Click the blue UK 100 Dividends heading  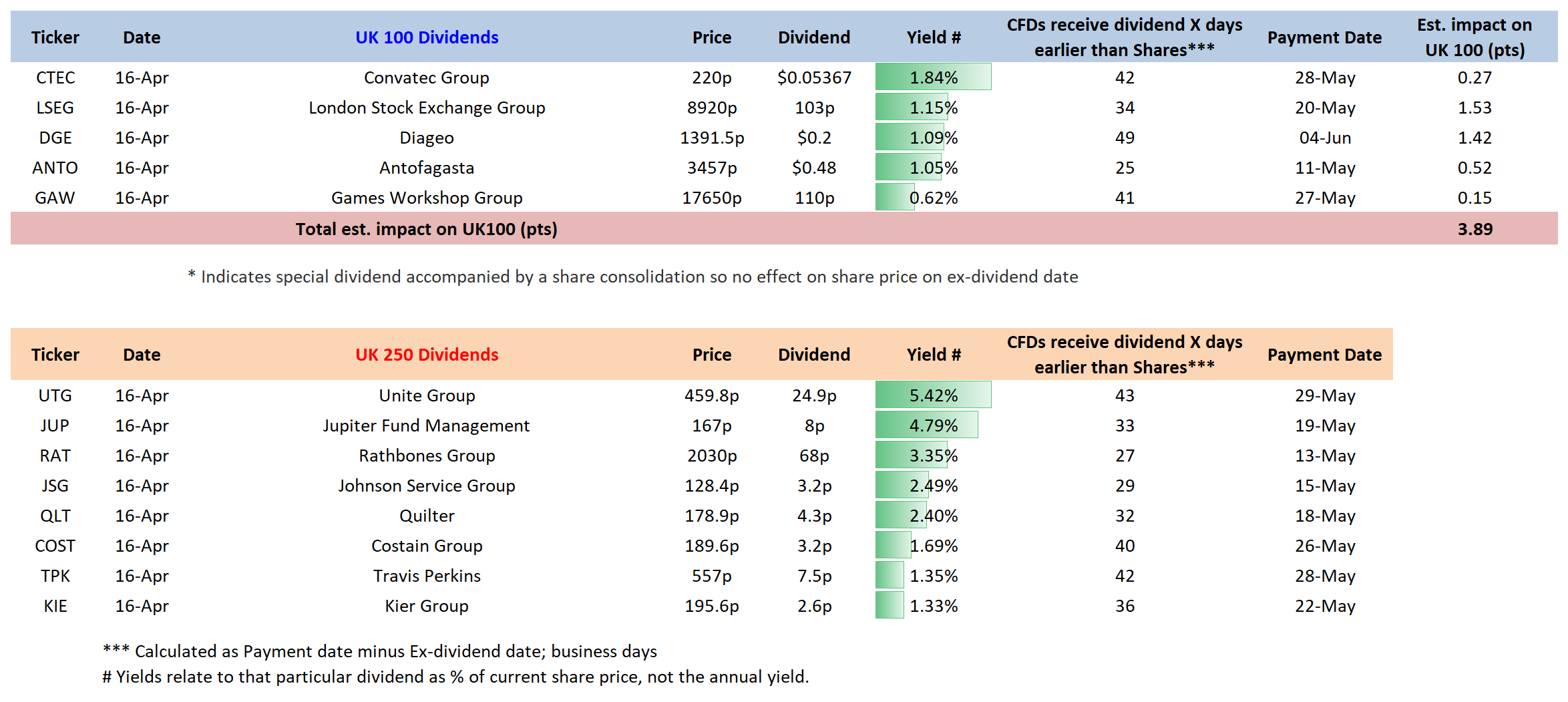pos(427,37)
